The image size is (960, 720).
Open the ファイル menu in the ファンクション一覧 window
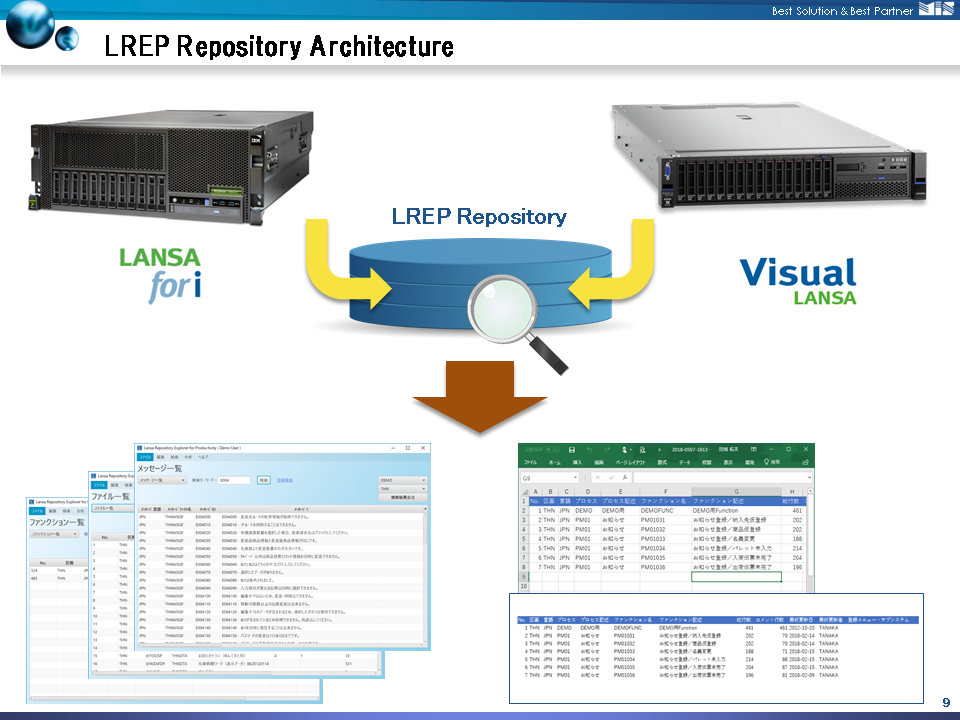38,511
